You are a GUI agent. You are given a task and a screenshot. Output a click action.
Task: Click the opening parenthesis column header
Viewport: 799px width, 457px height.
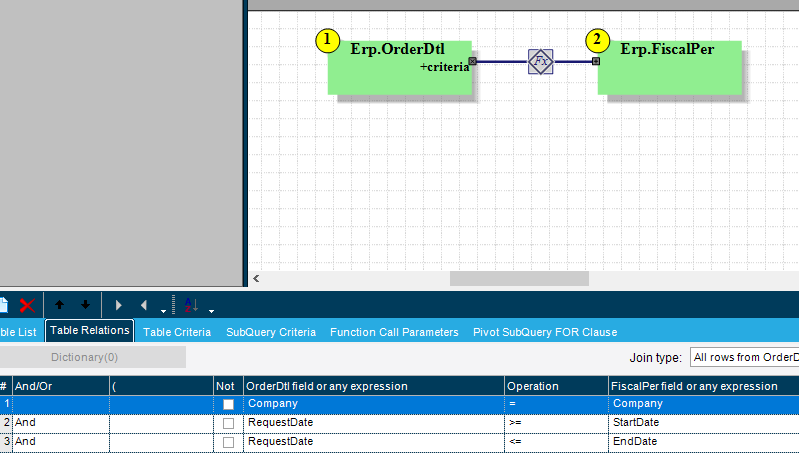click(161, 386)
